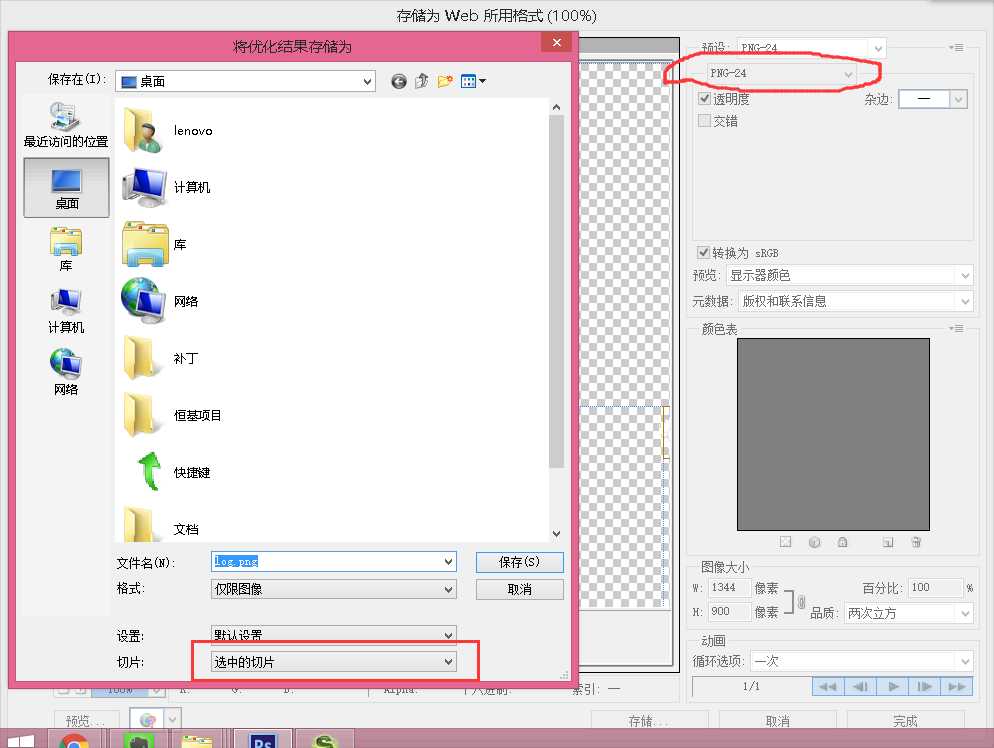Jump to last animation frame
Screen dimensions: 994x748
click(x=957, y=687)
